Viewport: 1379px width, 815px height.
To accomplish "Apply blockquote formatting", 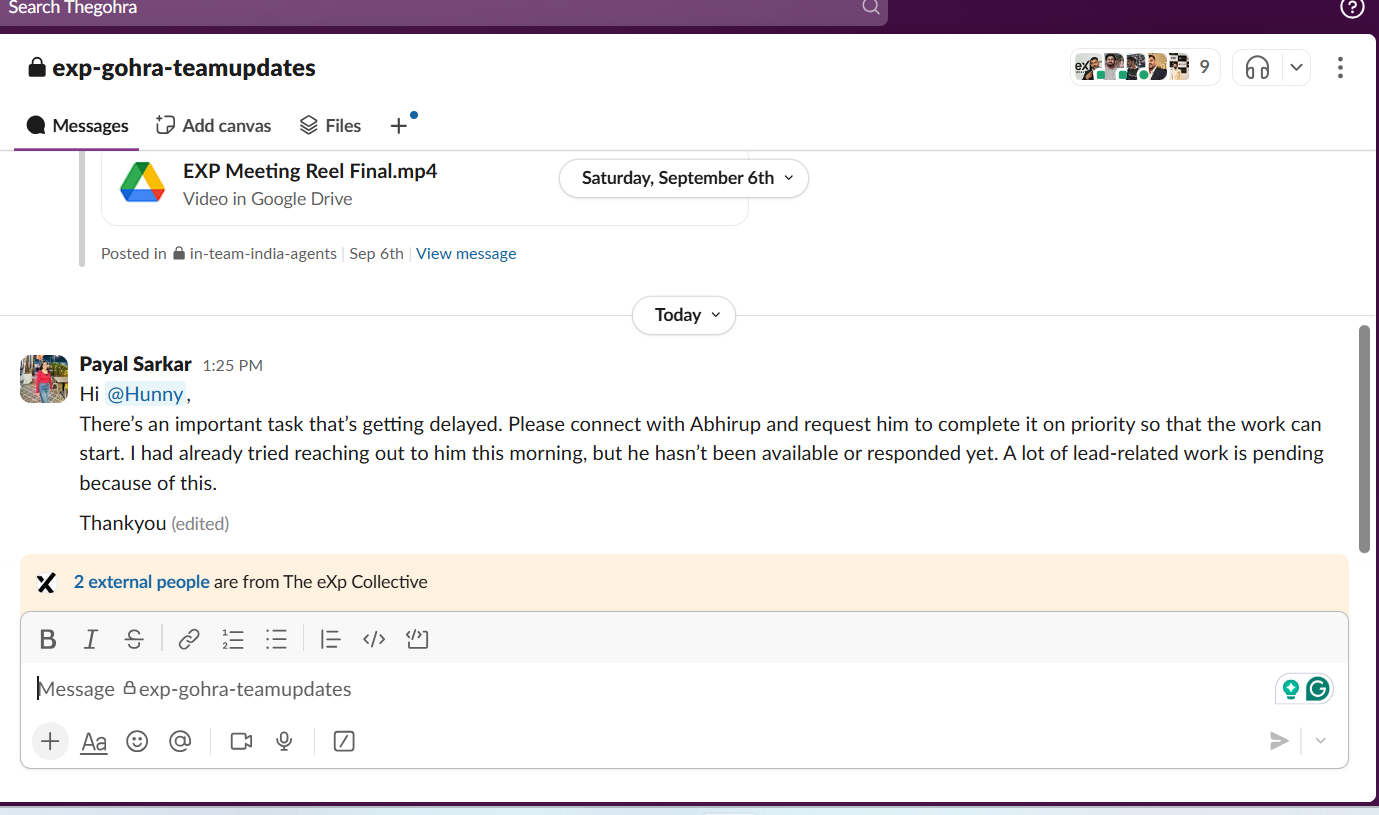I will pos(331,639).
